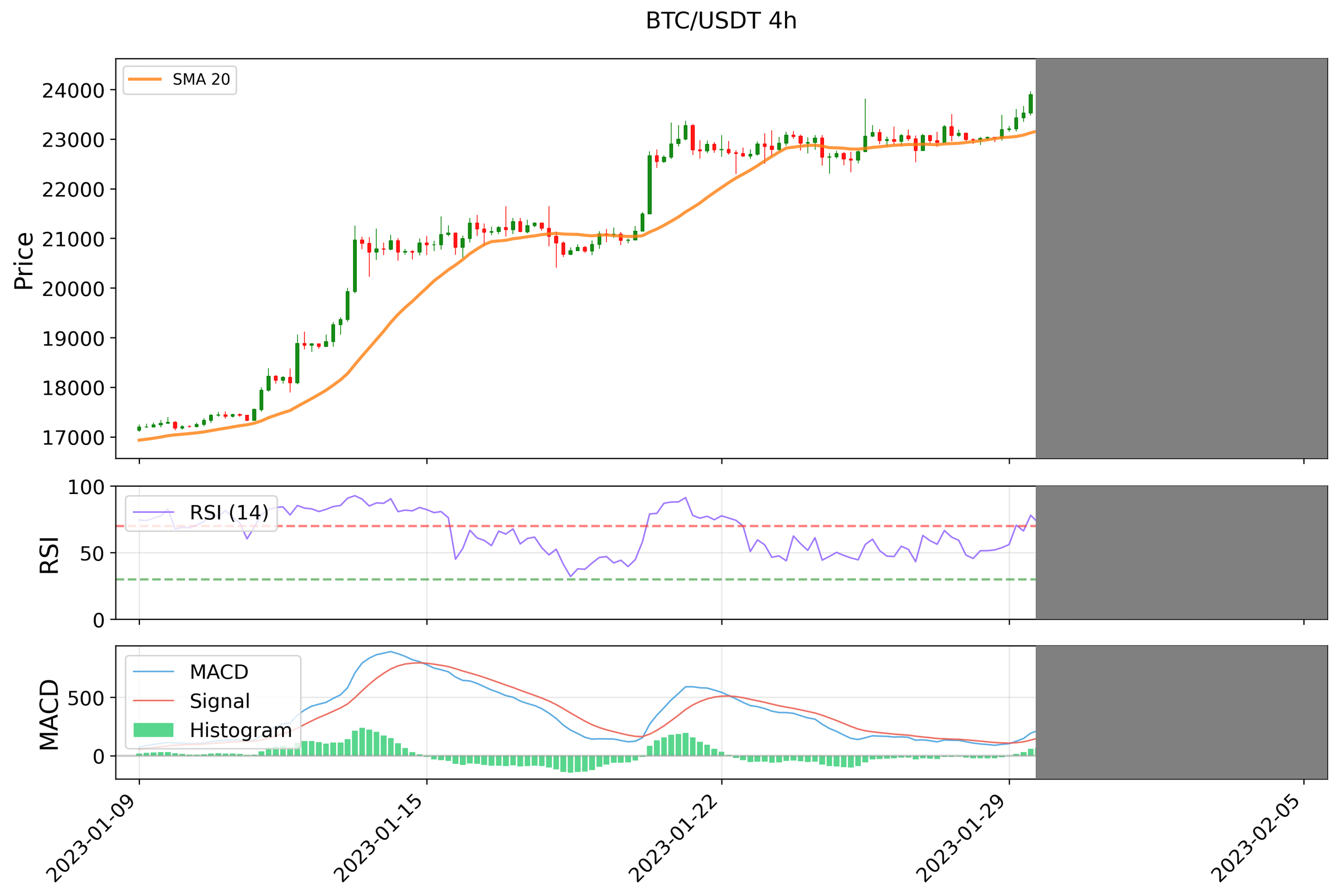Click the SMA 20 legend label
Image resolution: width=1338 pixels, height=896 pixels.
pos(201,79)
